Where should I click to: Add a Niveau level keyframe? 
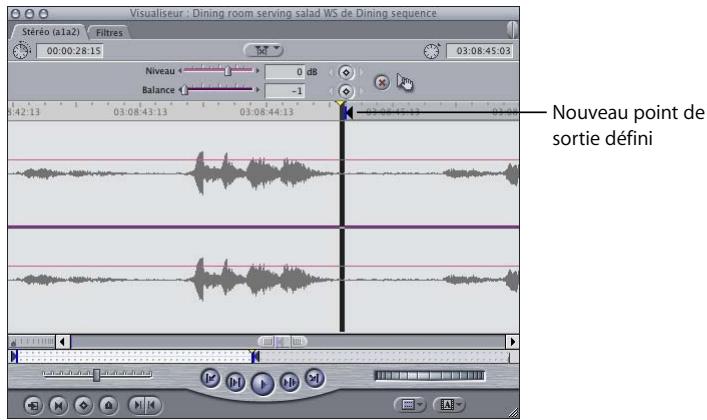point(346,72)
